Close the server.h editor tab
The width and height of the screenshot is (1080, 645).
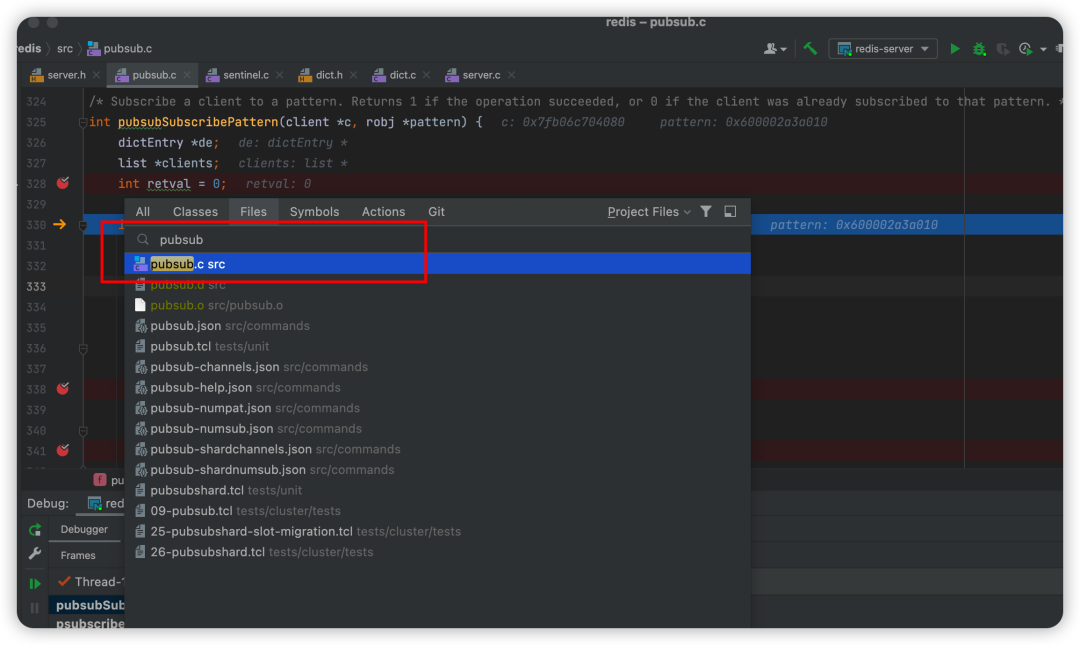96,75
